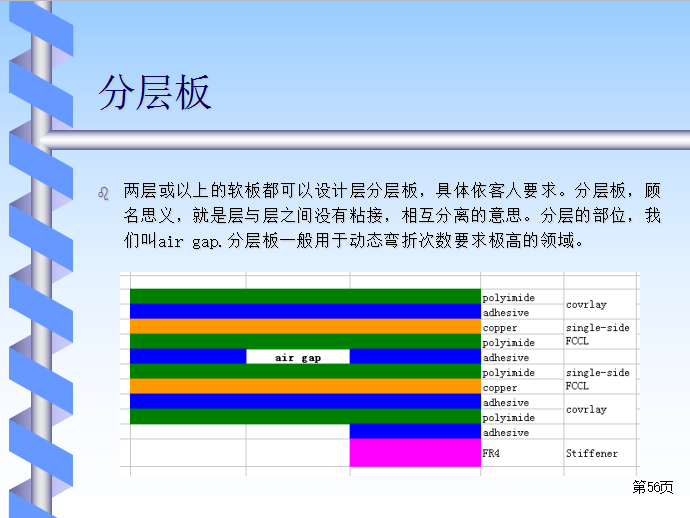
Task: Select the upper single-side FCCL label
Action: (597, 334)
